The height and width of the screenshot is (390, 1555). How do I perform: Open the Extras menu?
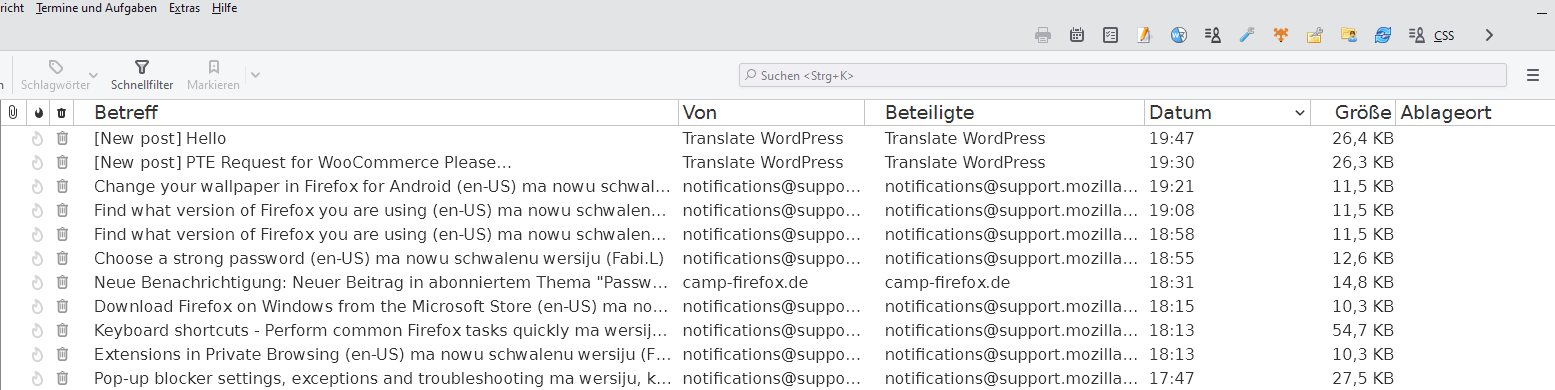click(185, 8)
